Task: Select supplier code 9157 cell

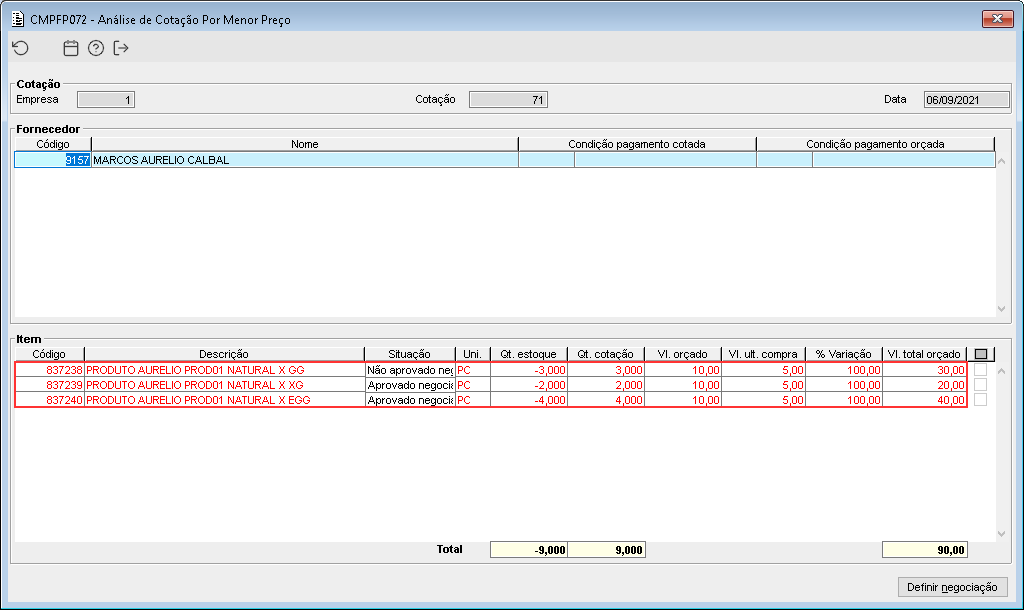Action: (53, 160)
